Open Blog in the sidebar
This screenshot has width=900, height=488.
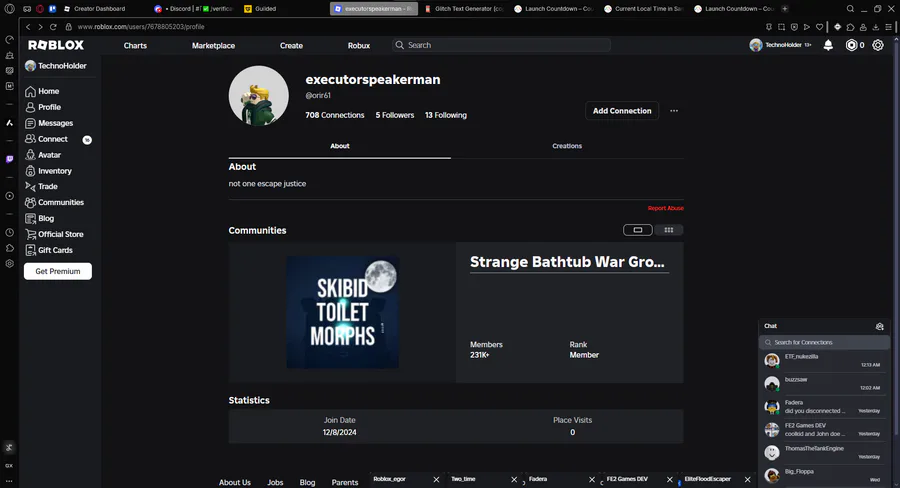point(40,219)
